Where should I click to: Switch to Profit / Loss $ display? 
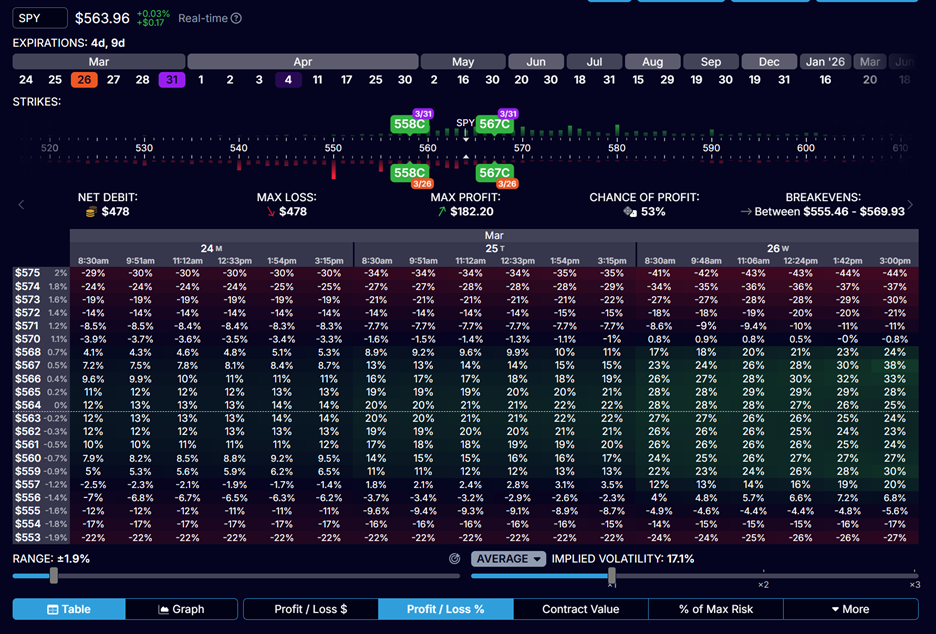click(310, 609)
